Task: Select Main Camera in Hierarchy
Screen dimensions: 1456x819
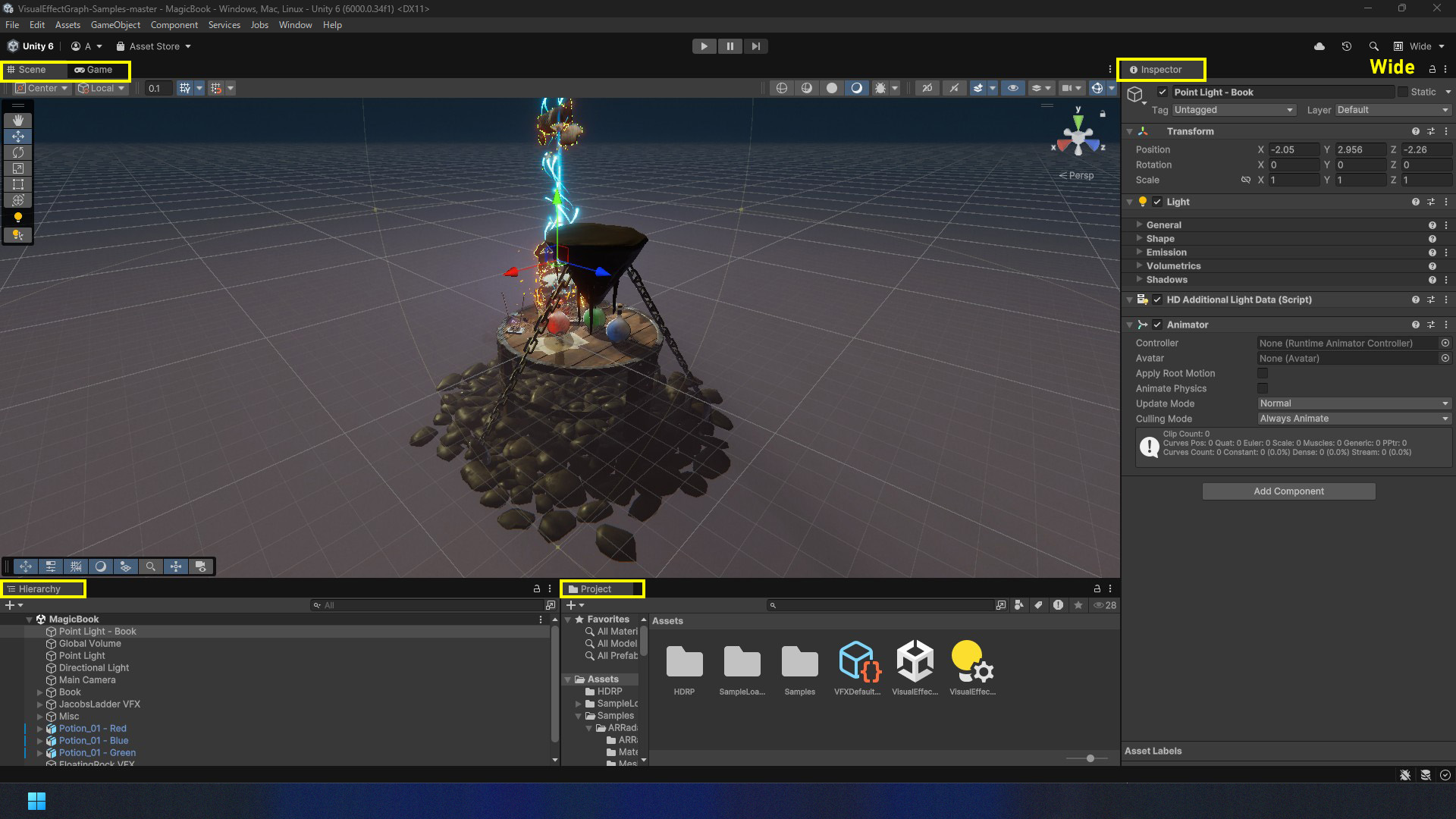Action: (x=87, y=680)
